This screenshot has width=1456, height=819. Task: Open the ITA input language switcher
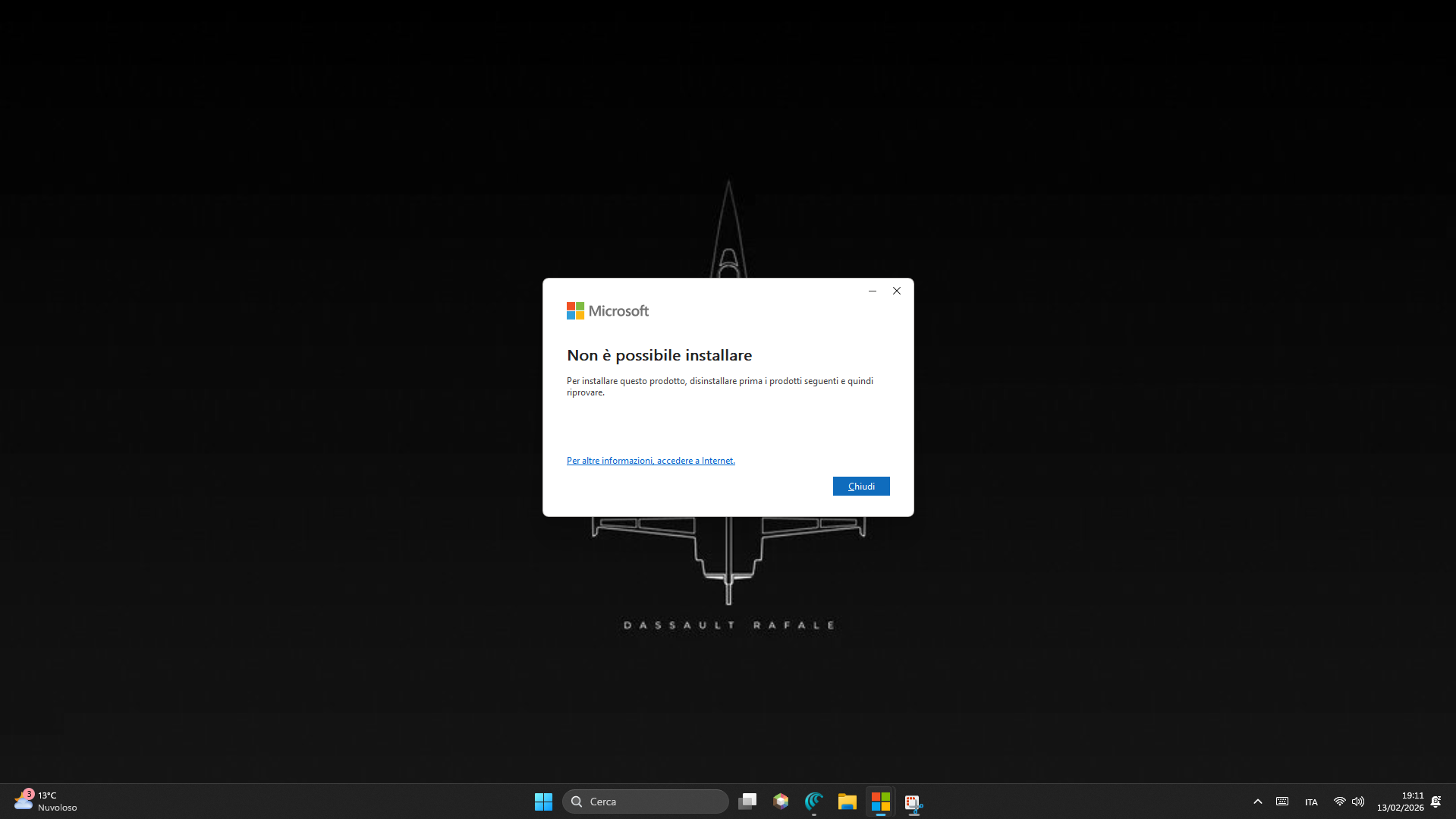pos(1311,802)
